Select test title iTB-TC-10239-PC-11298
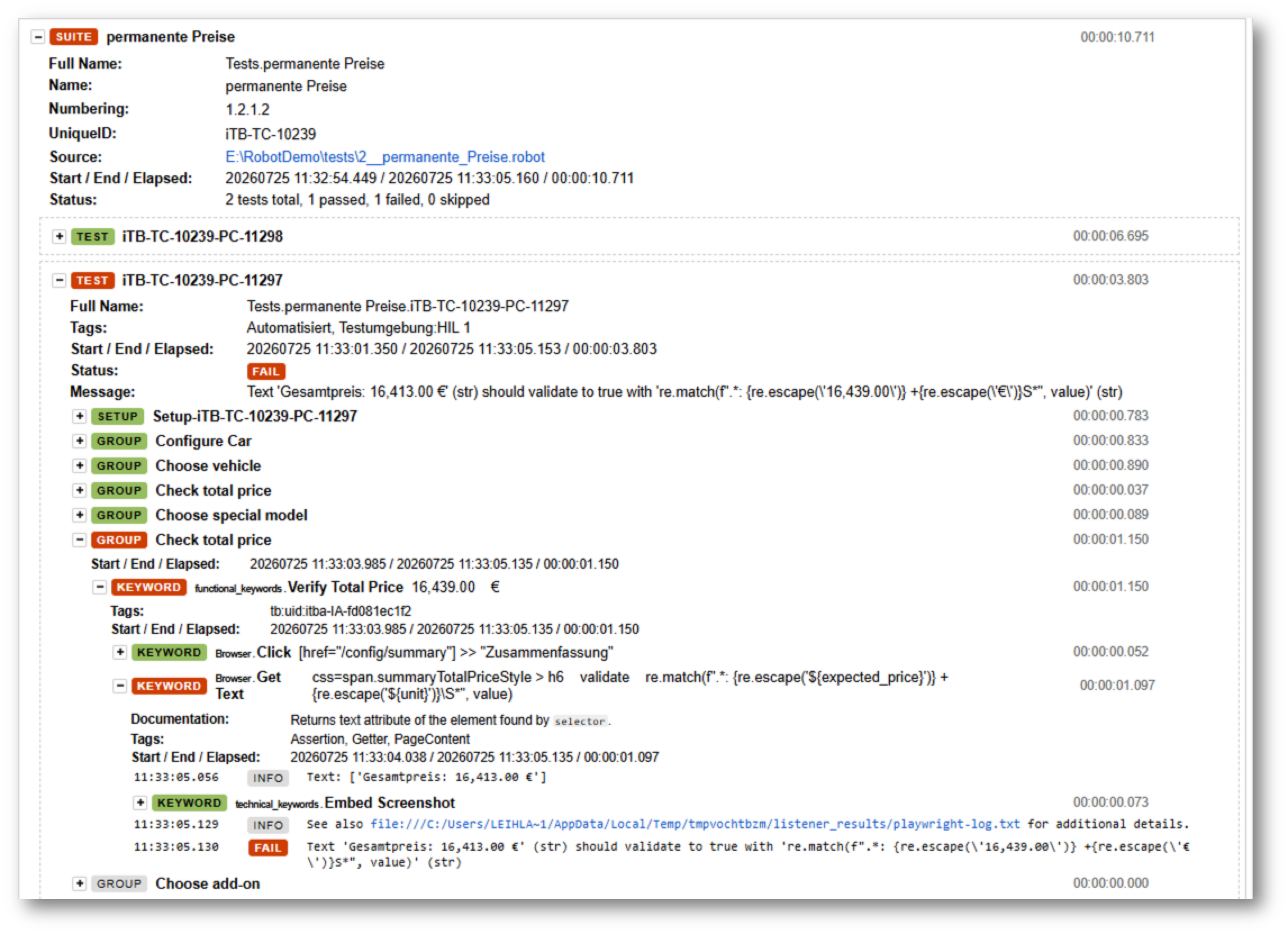The width and height of the screenshot is (1288, 934). click(x=202, y=236)
